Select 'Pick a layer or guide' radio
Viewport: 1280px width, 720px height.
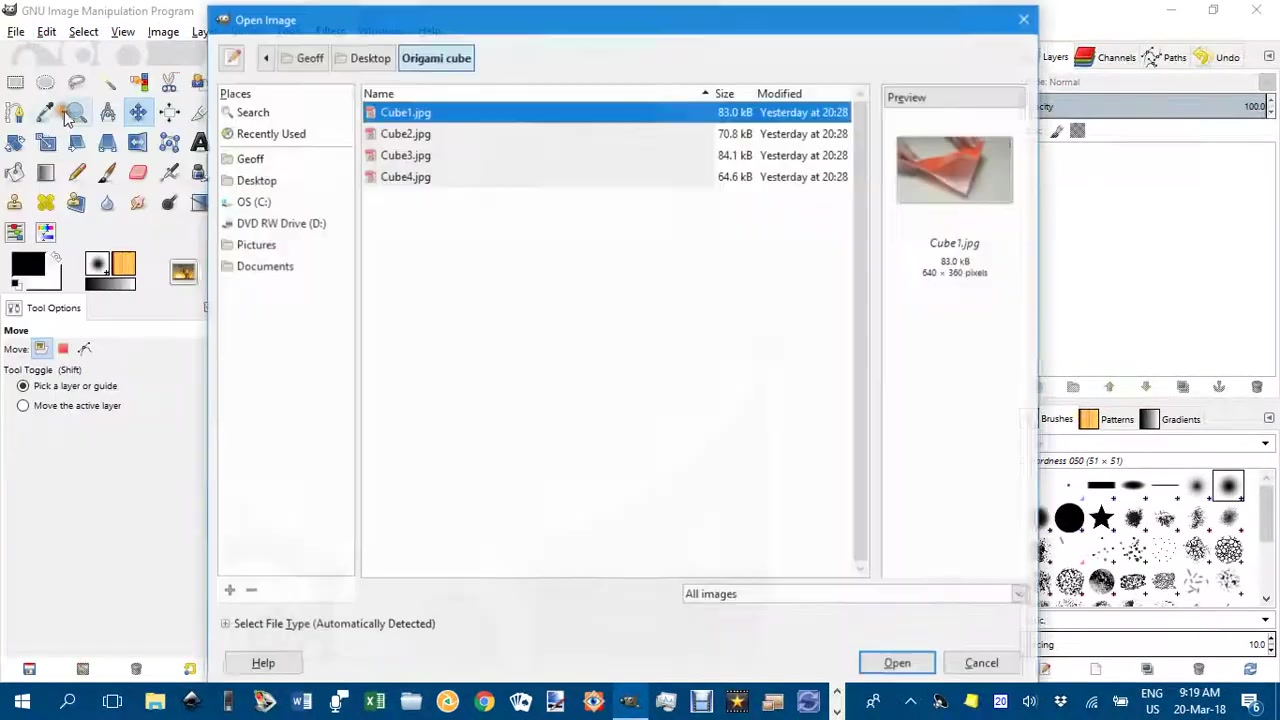click(x=23, y=386)
